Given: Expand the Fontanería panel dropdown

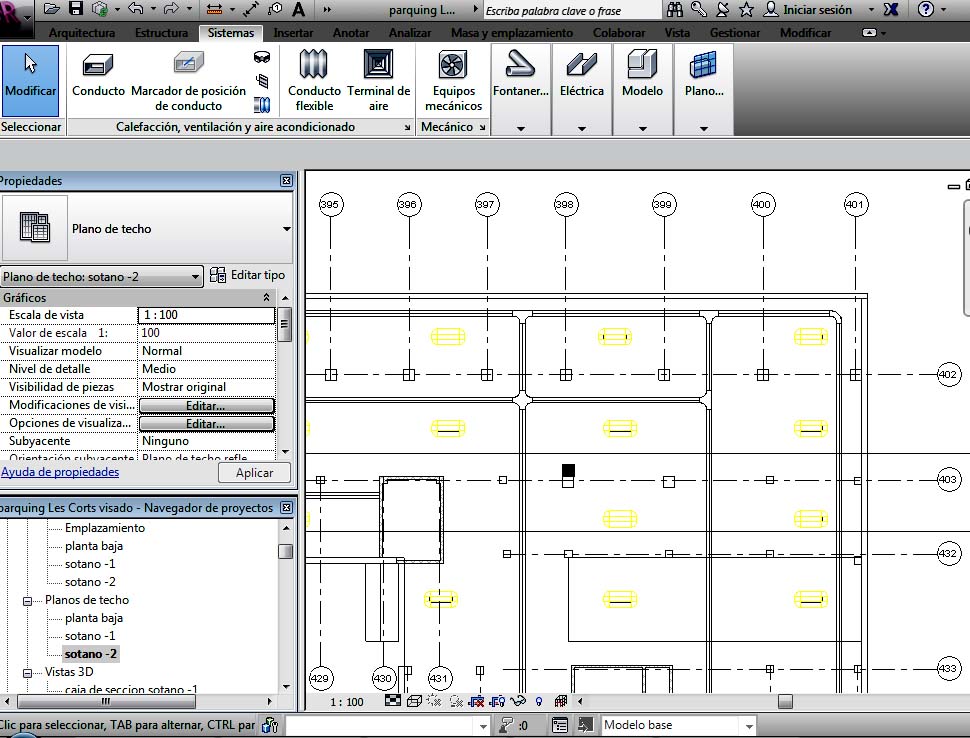Looking at the screenshot, I should click(x=520, y=128).
